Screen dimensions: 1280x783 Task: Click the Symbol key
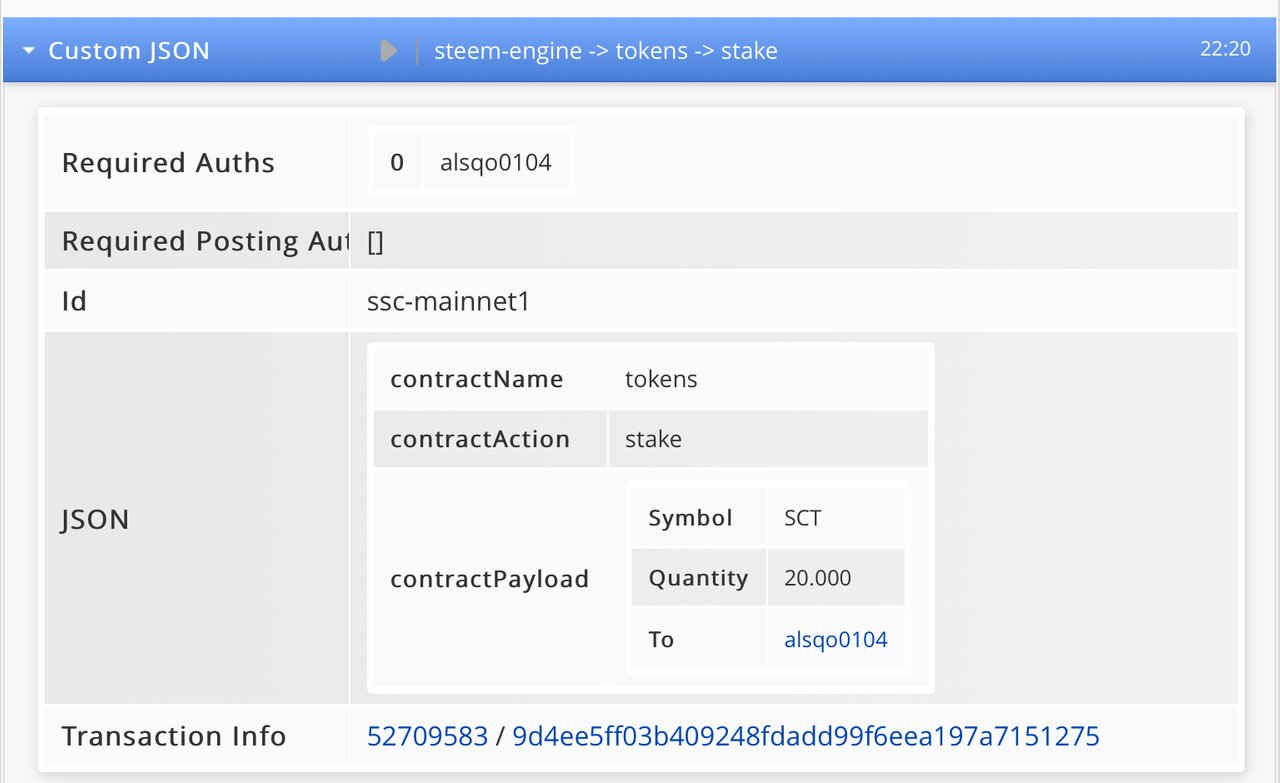click(690, 518)
